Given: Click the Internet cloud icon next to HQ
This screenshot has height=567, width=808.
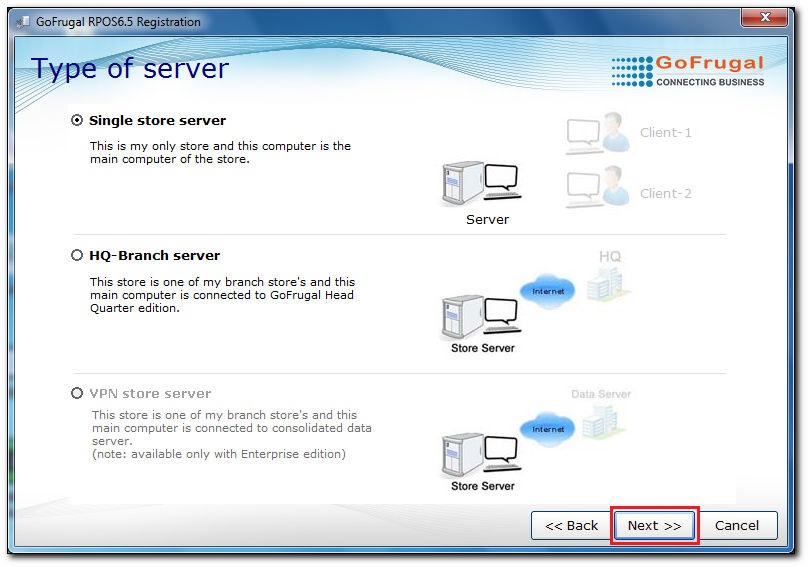Looking at the screenshot, I should (x=547, y=291).
